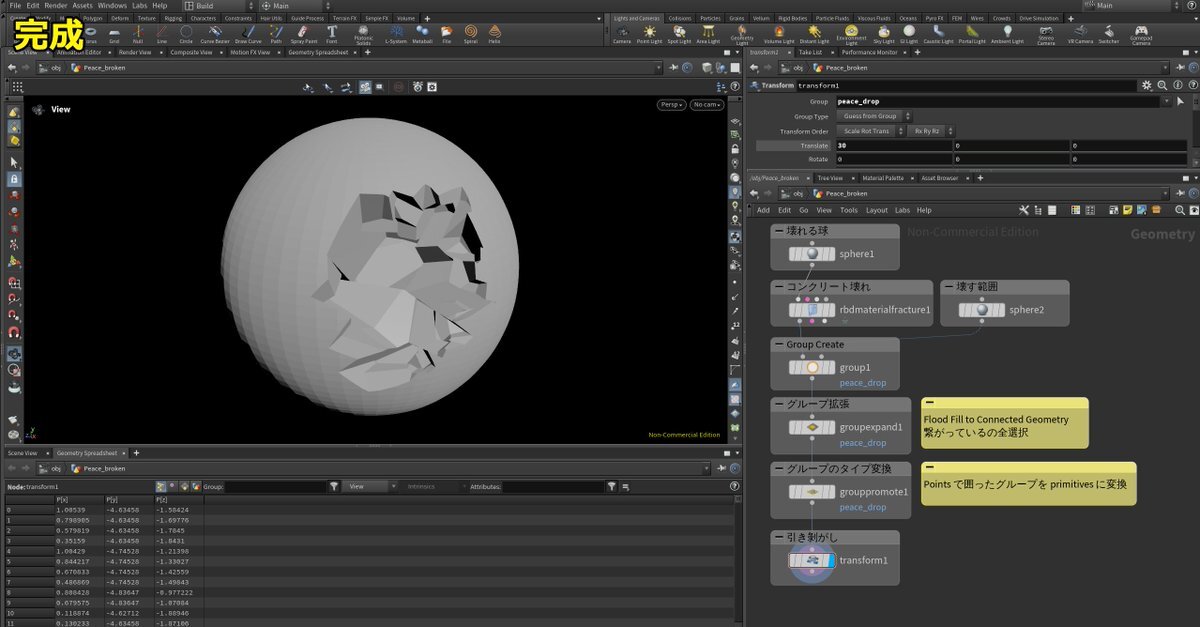Toggle the points display in Geometry Spreadsheet
The width and height of the screenshot is (1200, 627).
pyautogui.click(x=162, y=487)
